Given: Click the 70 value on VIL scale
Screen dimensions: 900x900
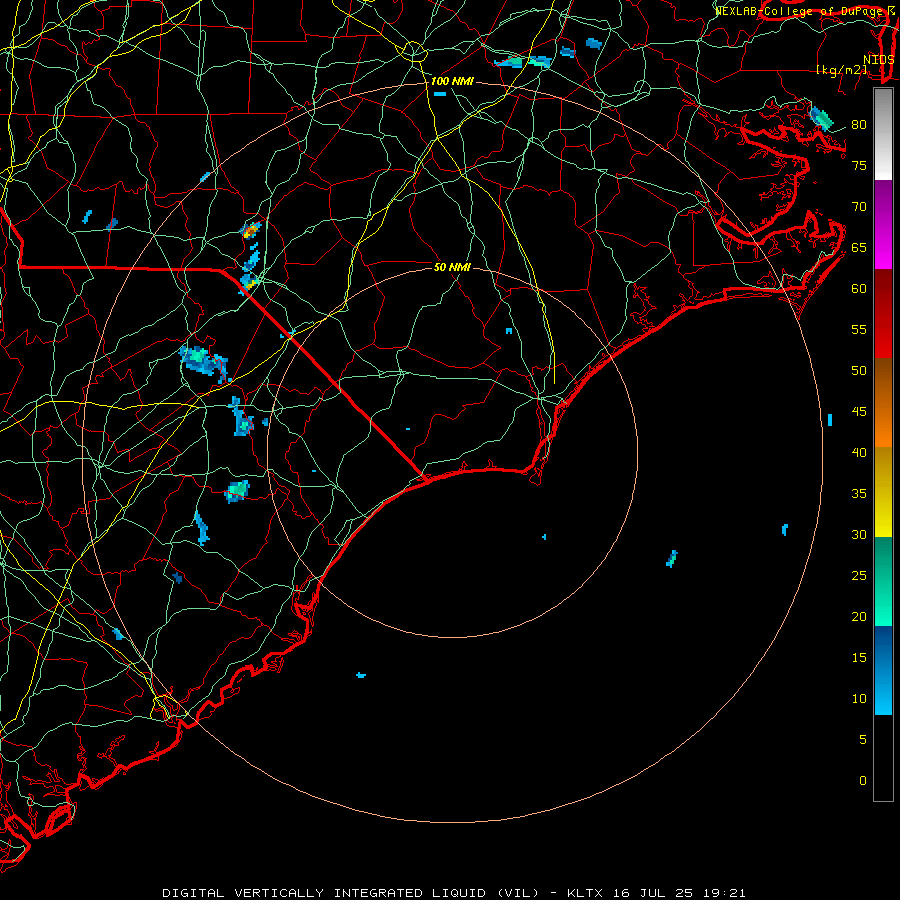Looking at the screenshot, I should [859, 207].
